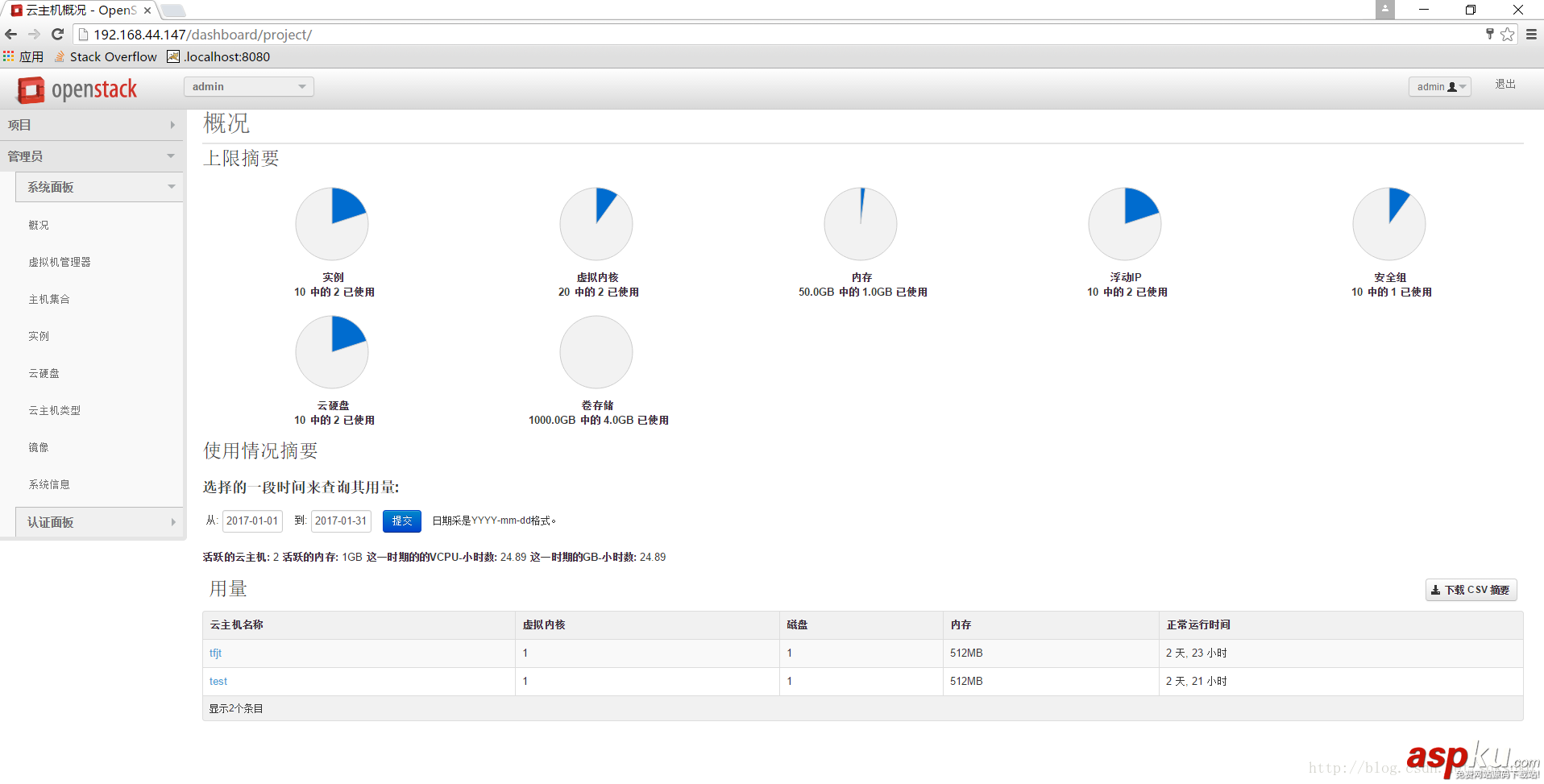
Task: Expand the 认证面板 panel group
Action: [100, 522]
